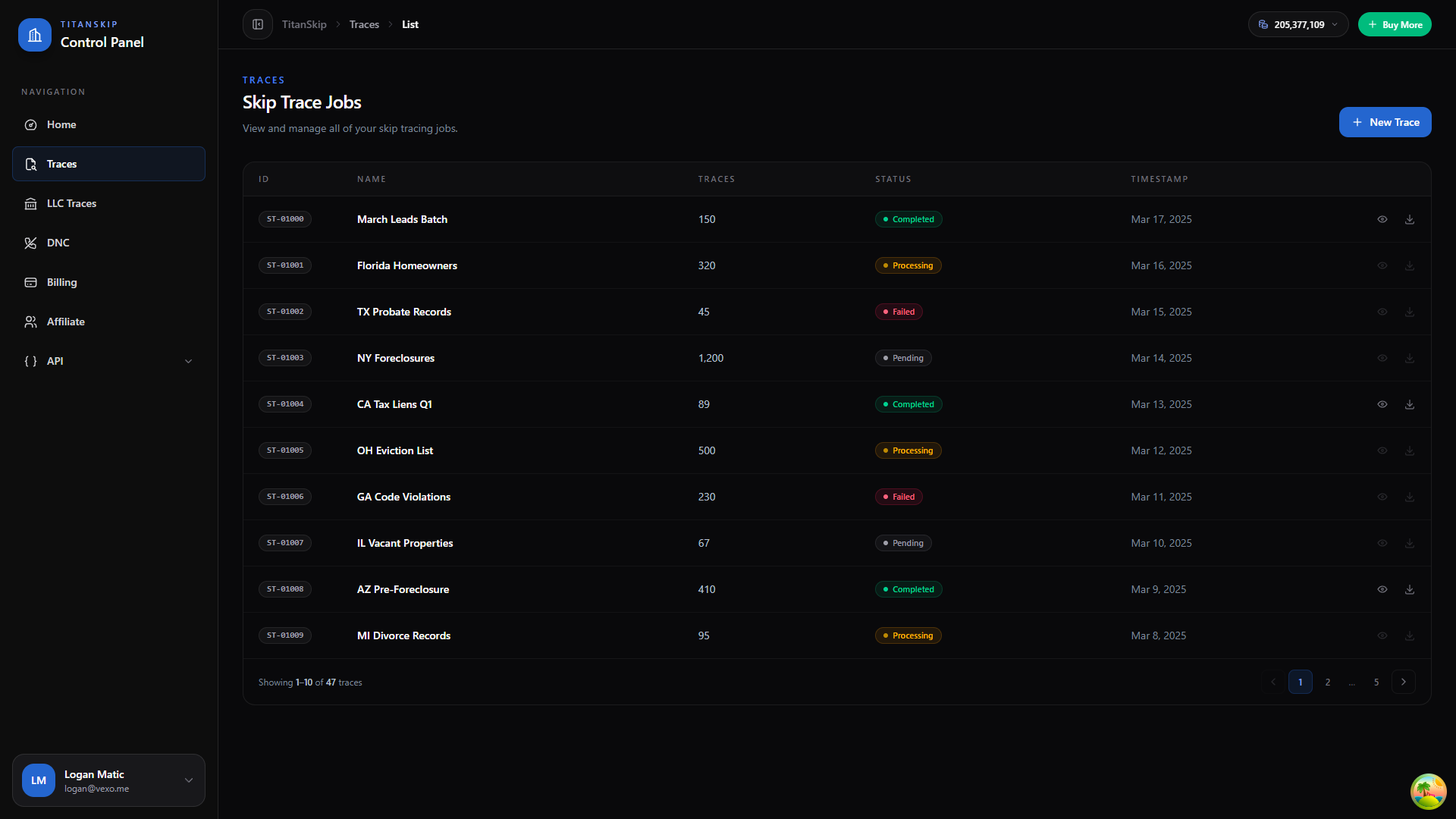Jump to page 5 of traces
The height and width of the screenshot is (819, 1456).
pos(1376,682)
